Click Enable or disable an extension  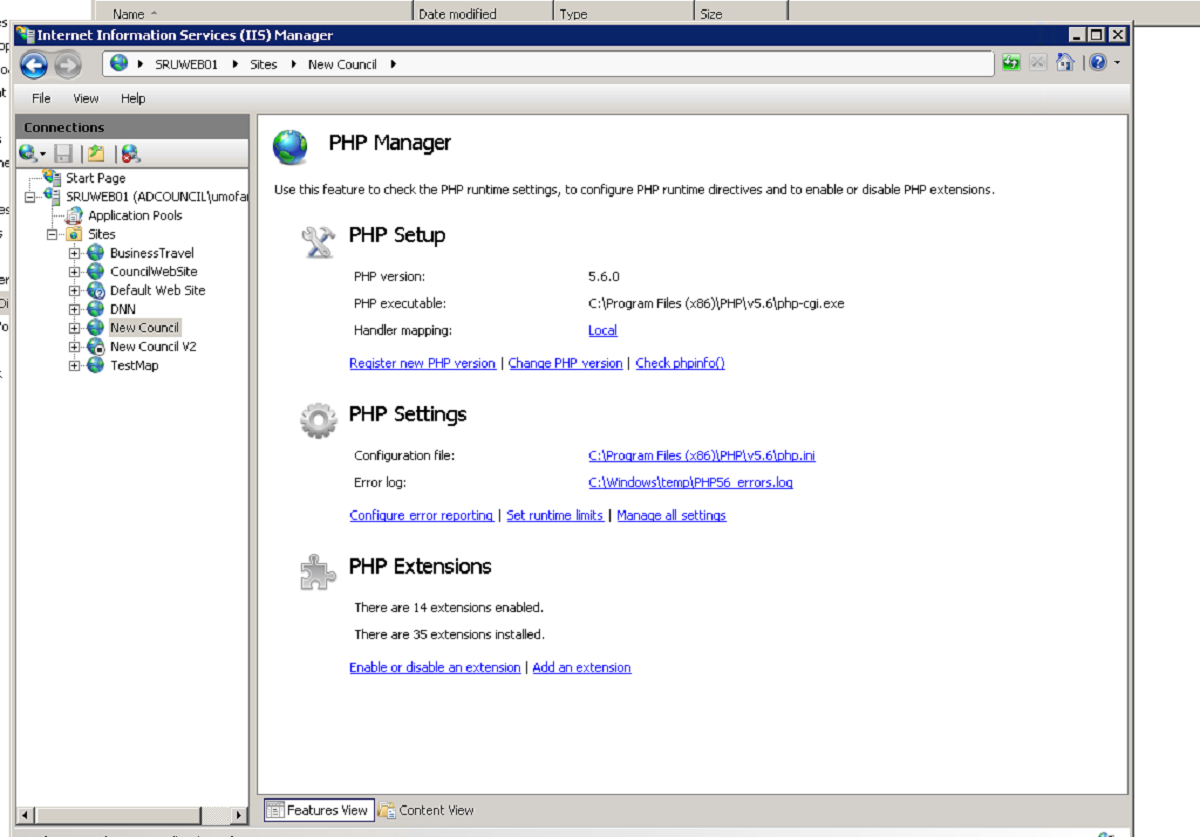pos(434,667)
